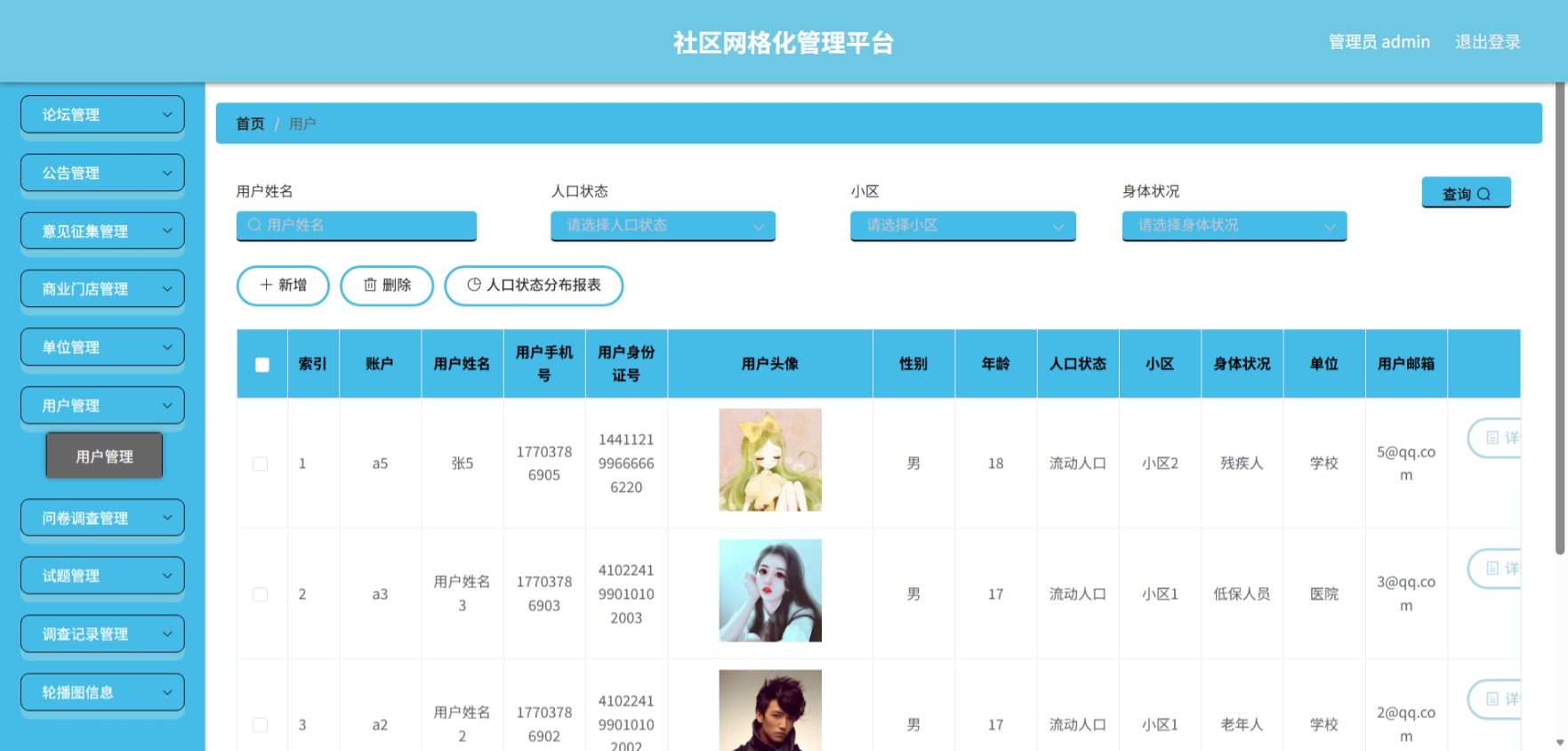This screenshot has width=1568, height=751.
Task: Click the 3@qq.com email cell
Action: (1406, 594)
